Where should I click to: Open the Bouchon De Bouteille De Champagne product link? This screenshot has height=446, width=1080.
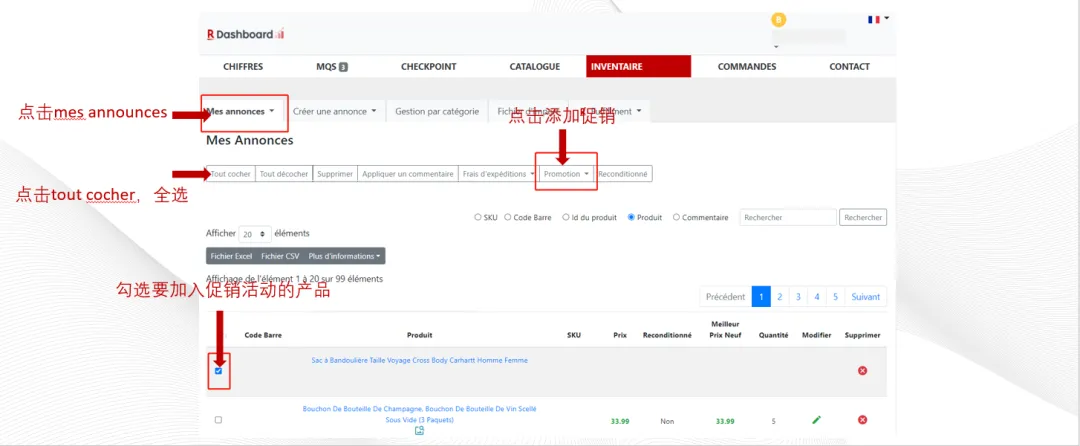click(x=419, y=414)
